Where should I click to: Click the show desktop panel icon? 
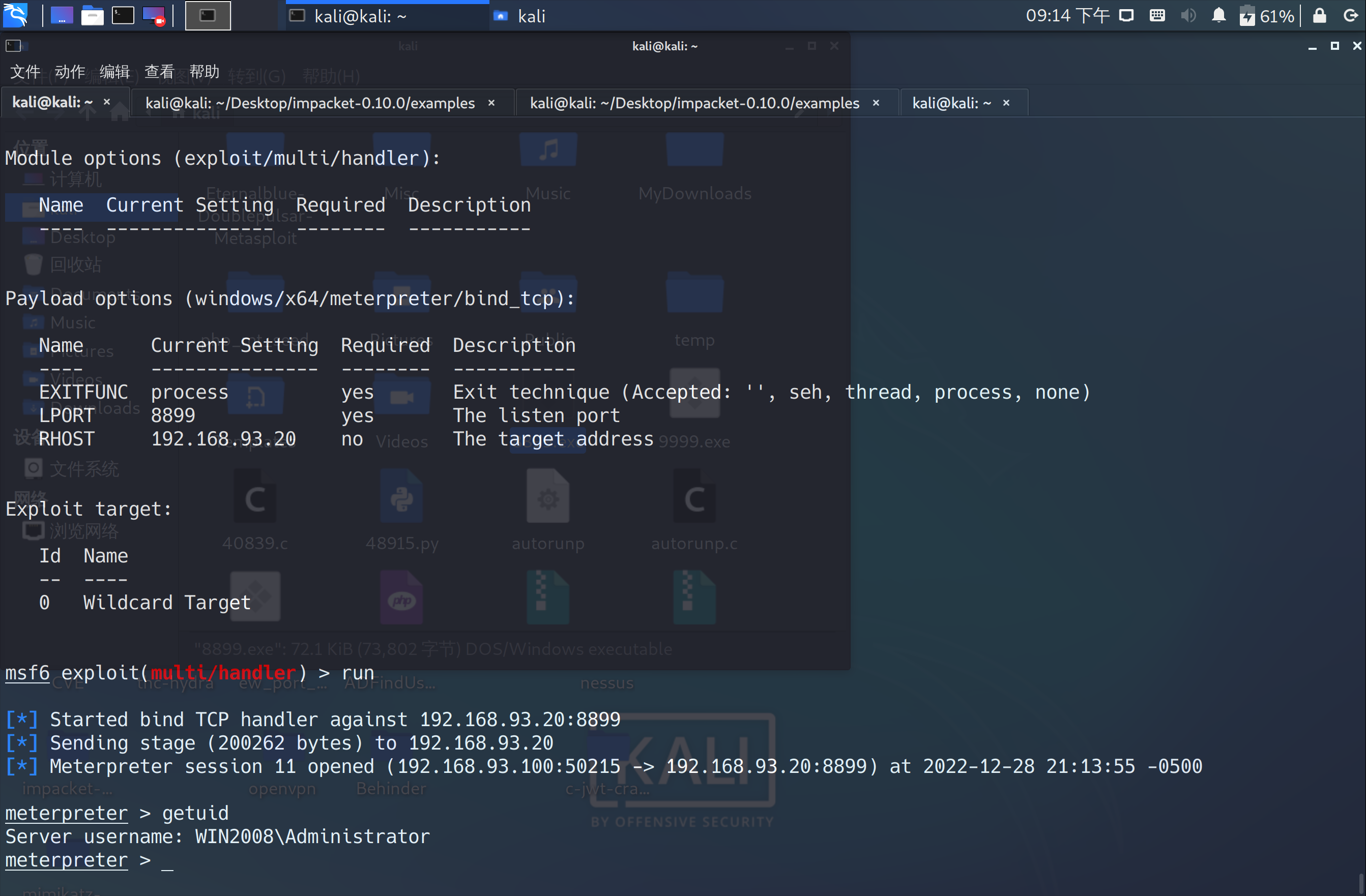point(62,15)
